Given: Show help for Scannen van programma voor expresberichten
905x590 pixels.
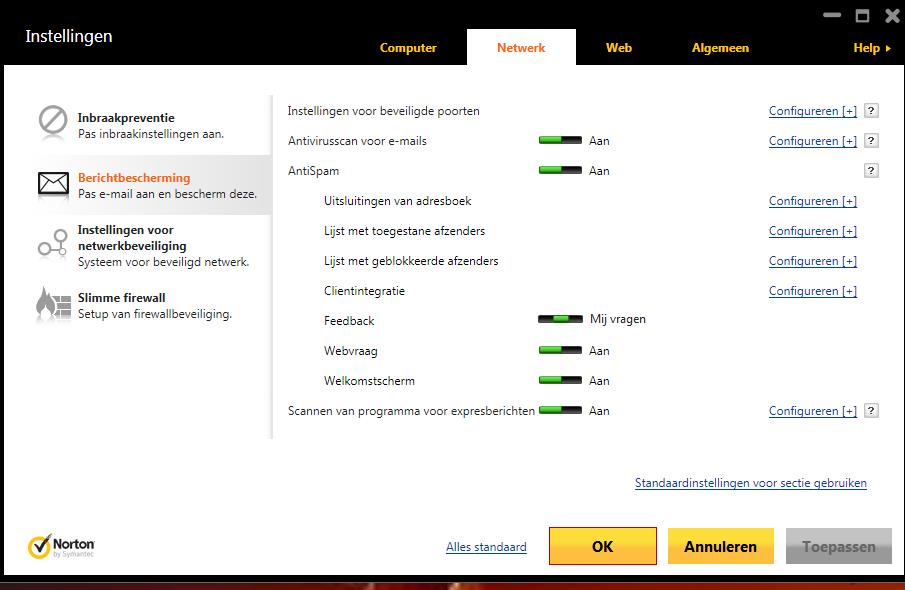Looking at the screenshot, I should 871,411.
